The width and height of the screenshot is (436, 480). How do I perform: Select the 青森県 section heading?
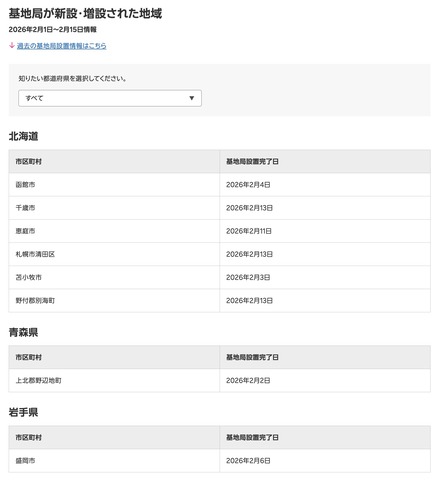pyautogui.click(x=23, y=332)
